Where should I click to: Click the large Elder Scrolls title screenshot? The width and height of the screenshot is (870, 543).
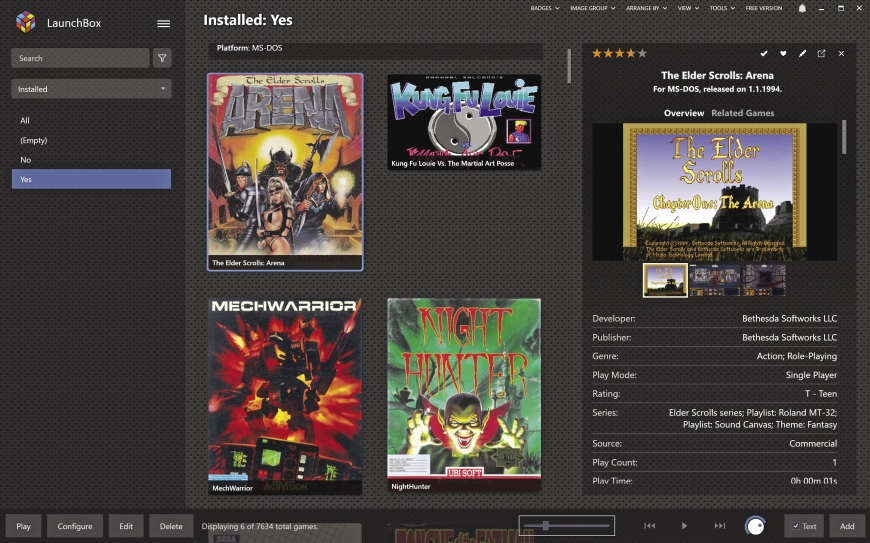pyautogui.click(x=715, y=192)
